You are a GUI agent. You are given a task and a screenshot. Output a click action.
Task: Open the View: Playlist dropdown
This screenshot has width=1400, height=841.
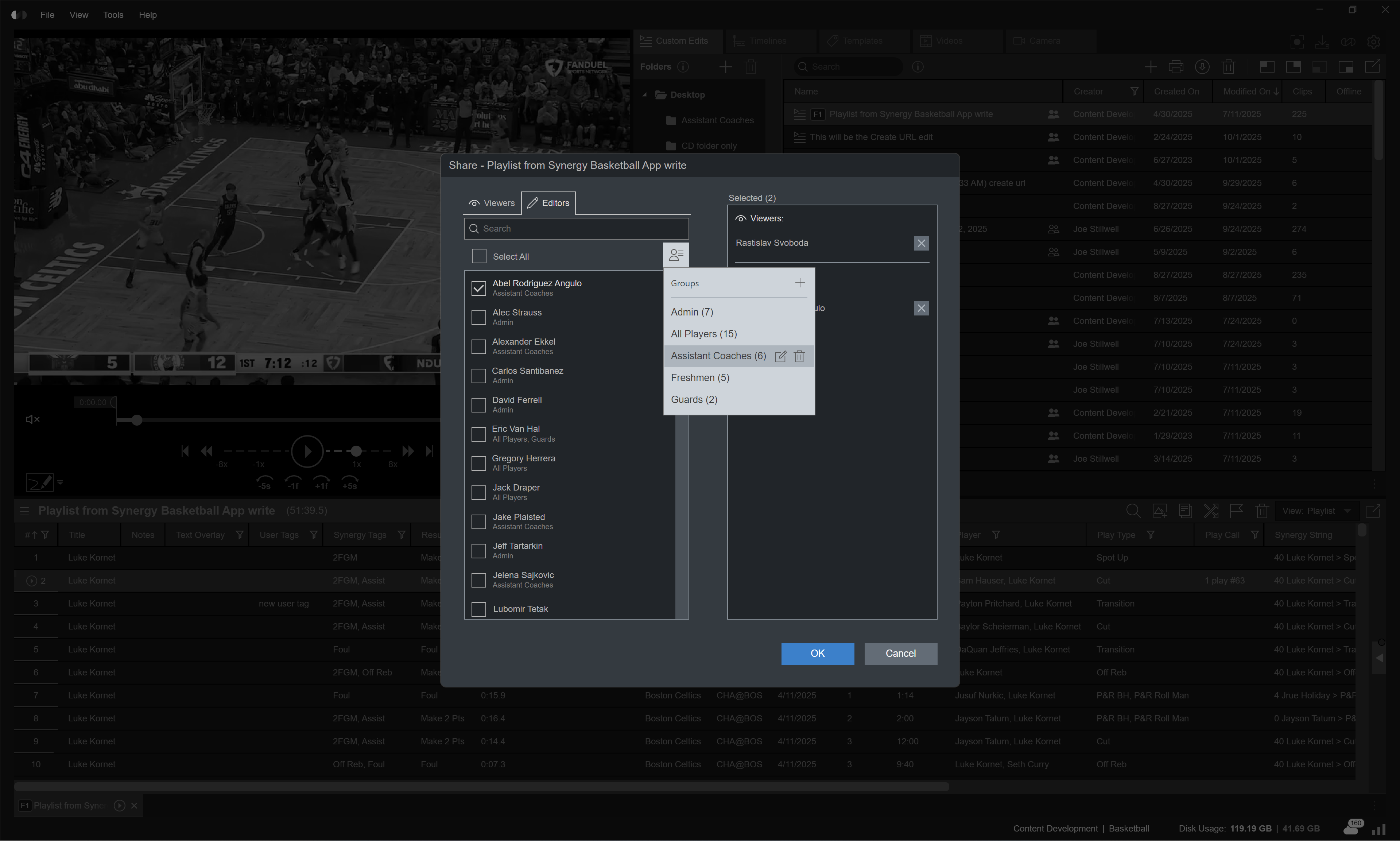(x=1316, y=511)
